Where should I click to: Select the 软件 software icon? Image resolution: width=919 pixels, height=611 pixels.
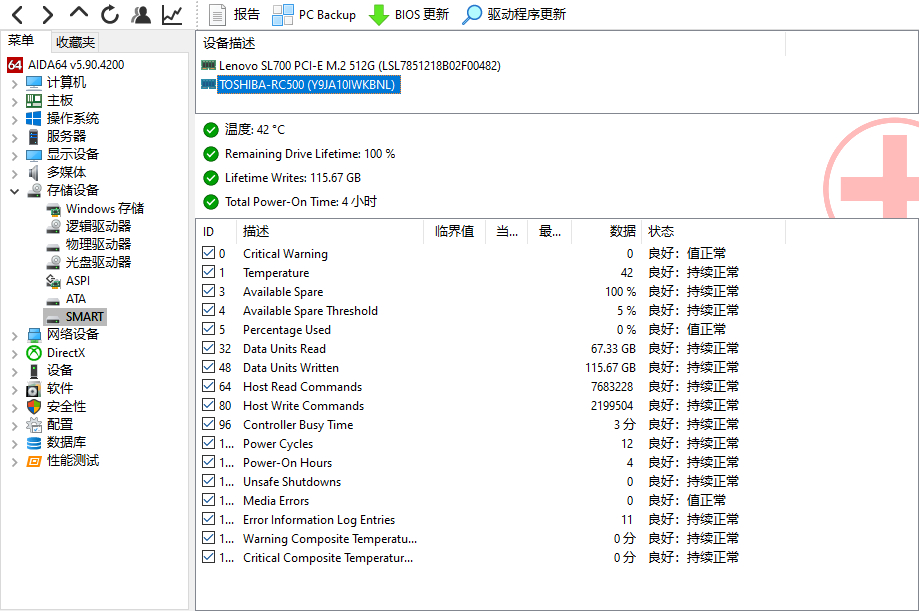(34, 389)
